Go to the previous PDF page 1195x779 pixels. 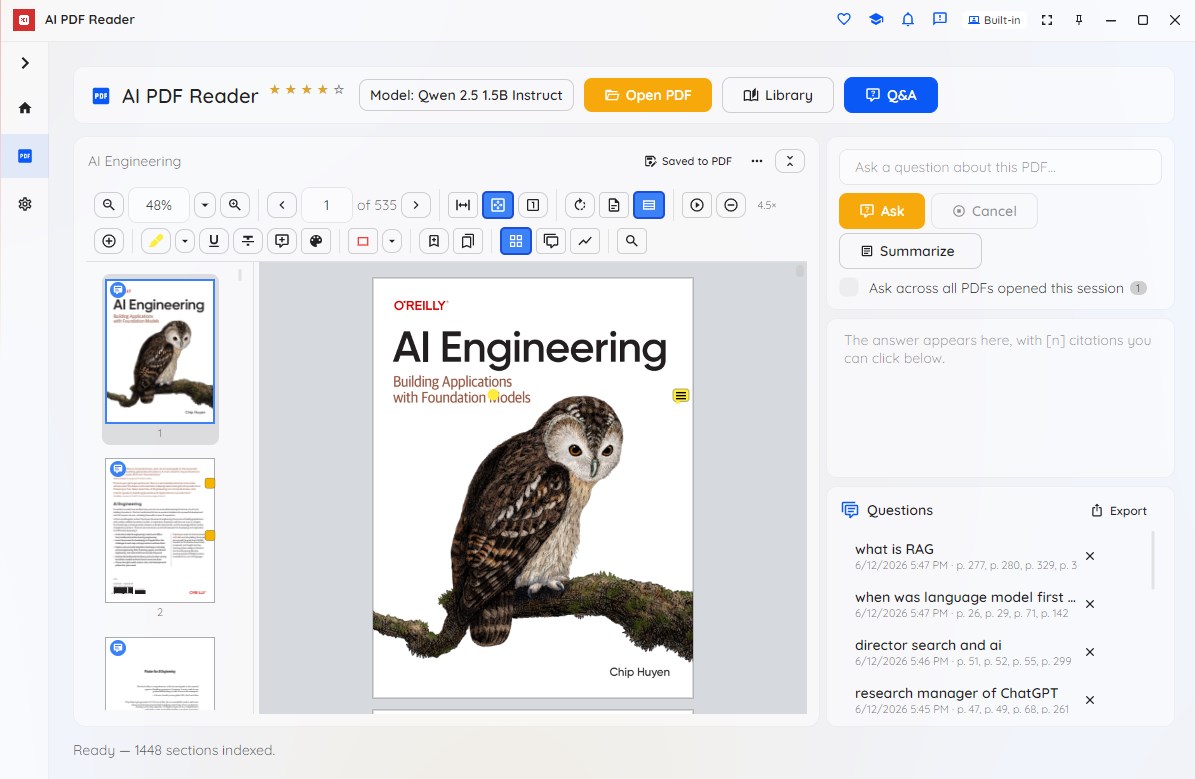(x=282, y=205)
